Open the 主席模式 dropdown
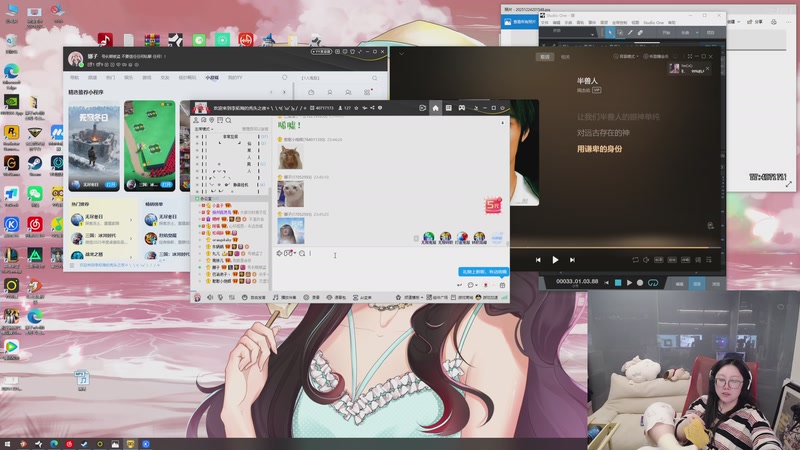The image size is (800, 450). (204, 129)
